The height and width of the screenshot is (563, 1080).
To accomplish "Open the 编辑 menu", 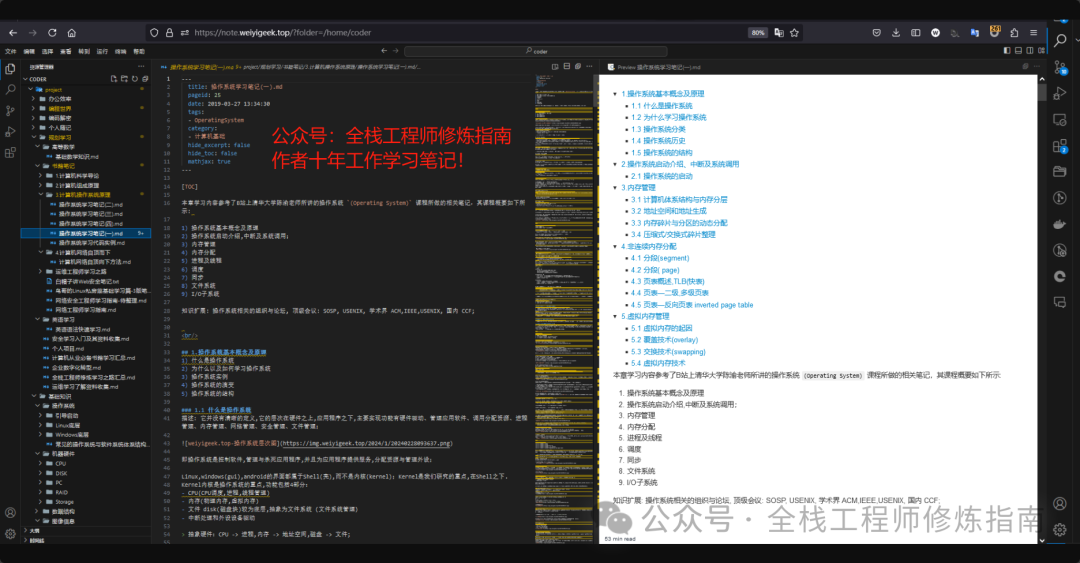I will coord(29,51).
